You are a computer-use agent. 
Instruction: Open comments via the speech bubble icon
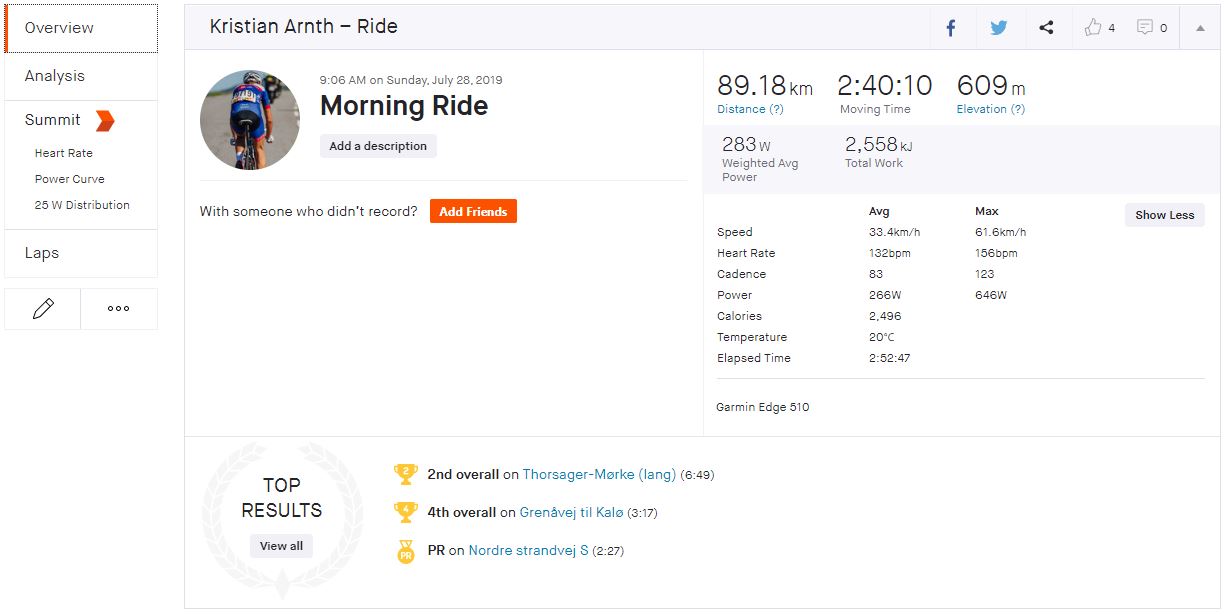click(1146, 28)
